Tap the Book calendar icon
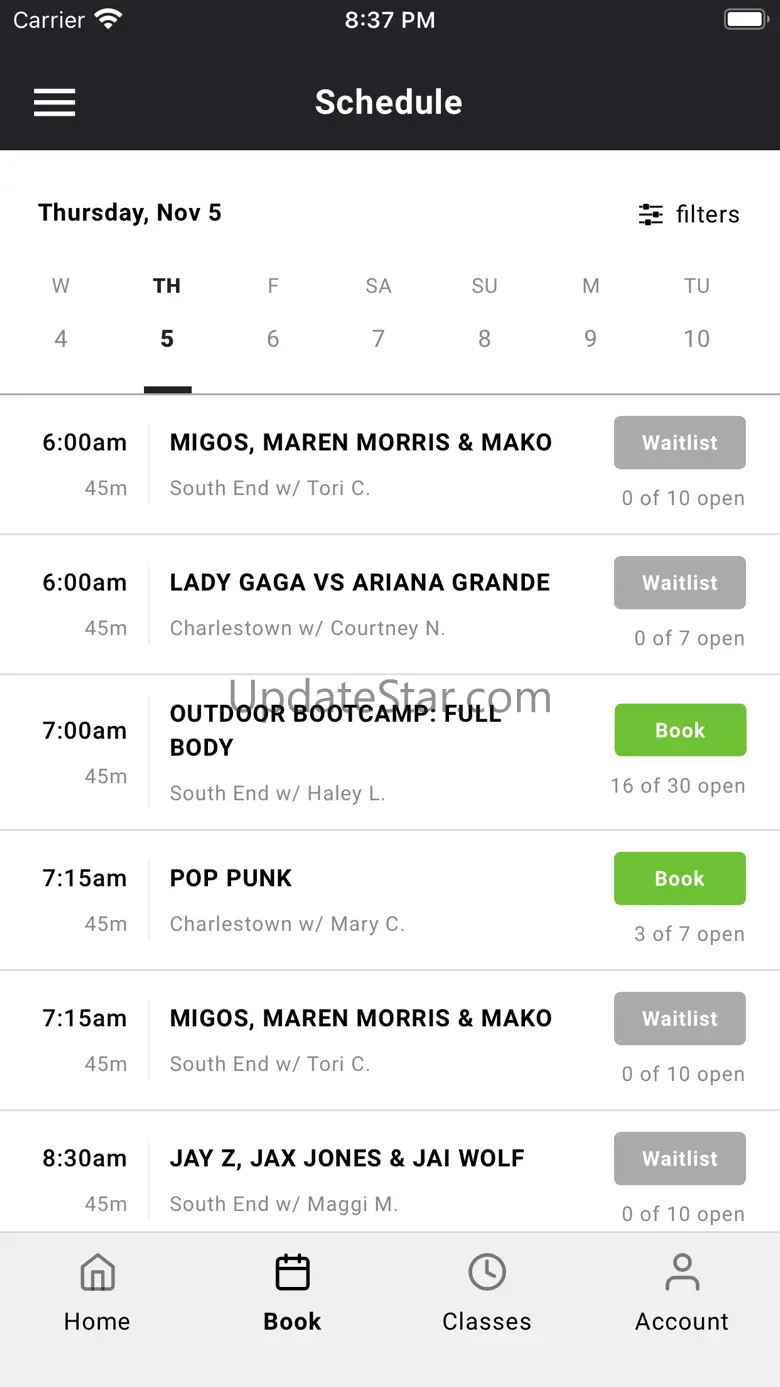This screenshot has height=1387, width=780. click(x=292, y=1273)
